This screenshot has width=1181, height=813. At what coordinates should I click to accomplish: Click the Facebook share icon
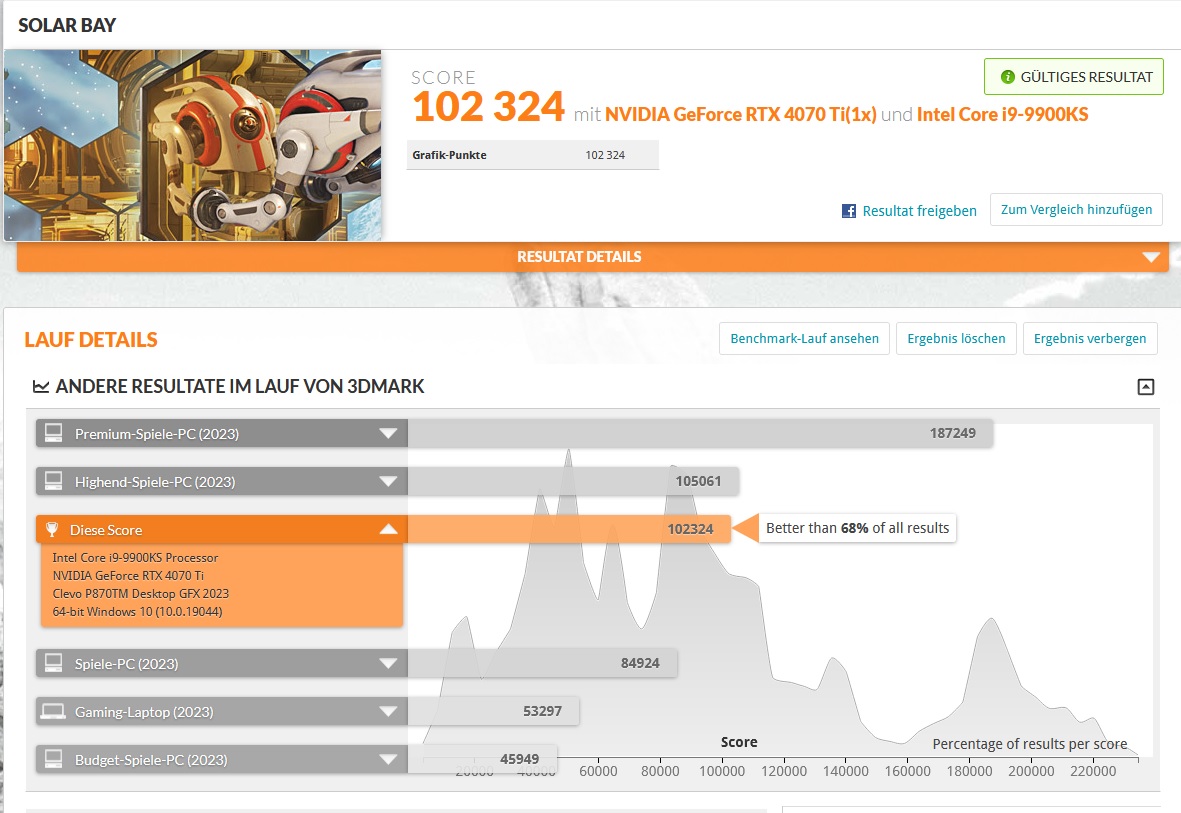coord(847,210)
